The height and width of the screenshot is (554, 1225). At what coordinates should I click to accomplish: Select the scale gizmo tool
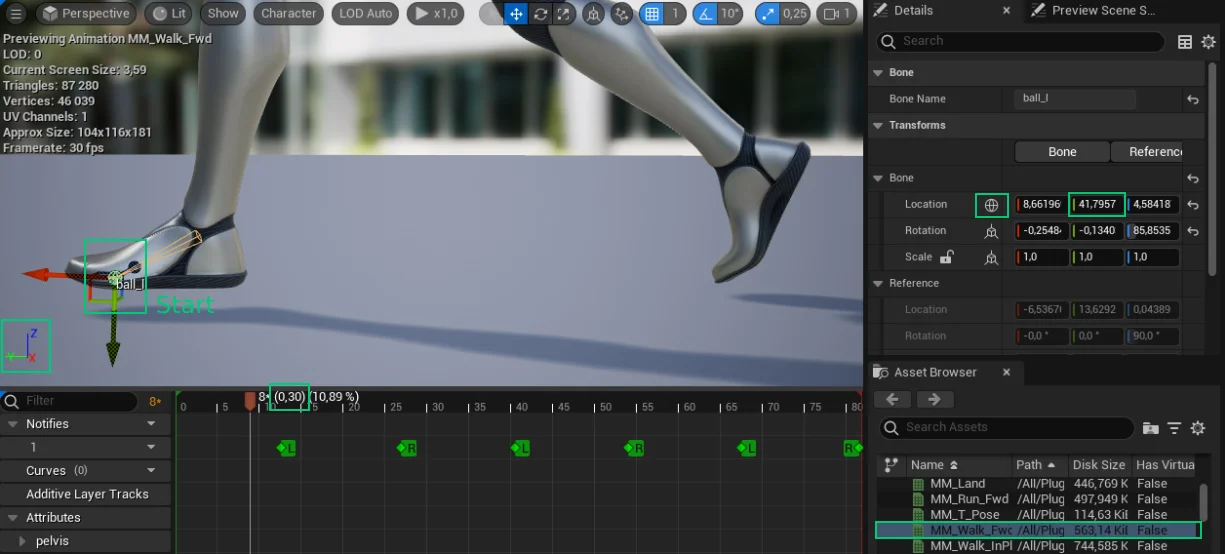pos(564,14)
